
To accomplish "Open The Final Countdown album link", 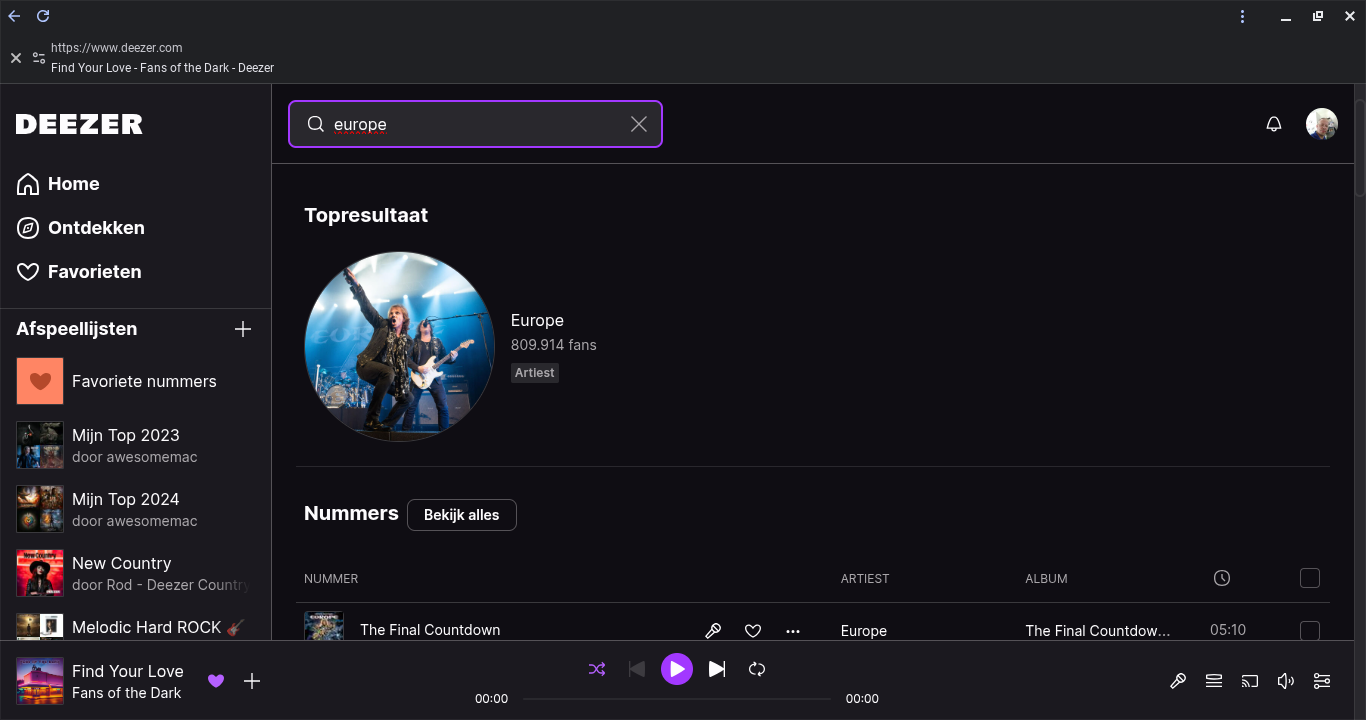I will pos(1098,630).
